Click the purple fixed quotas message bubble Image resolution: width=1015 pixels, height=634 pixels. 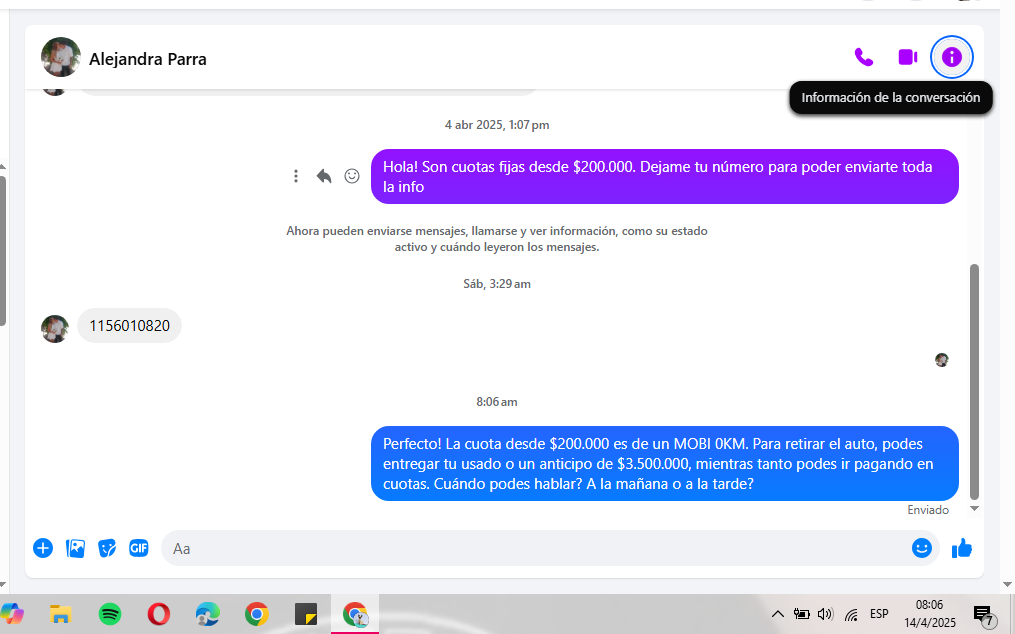(665, 177)
